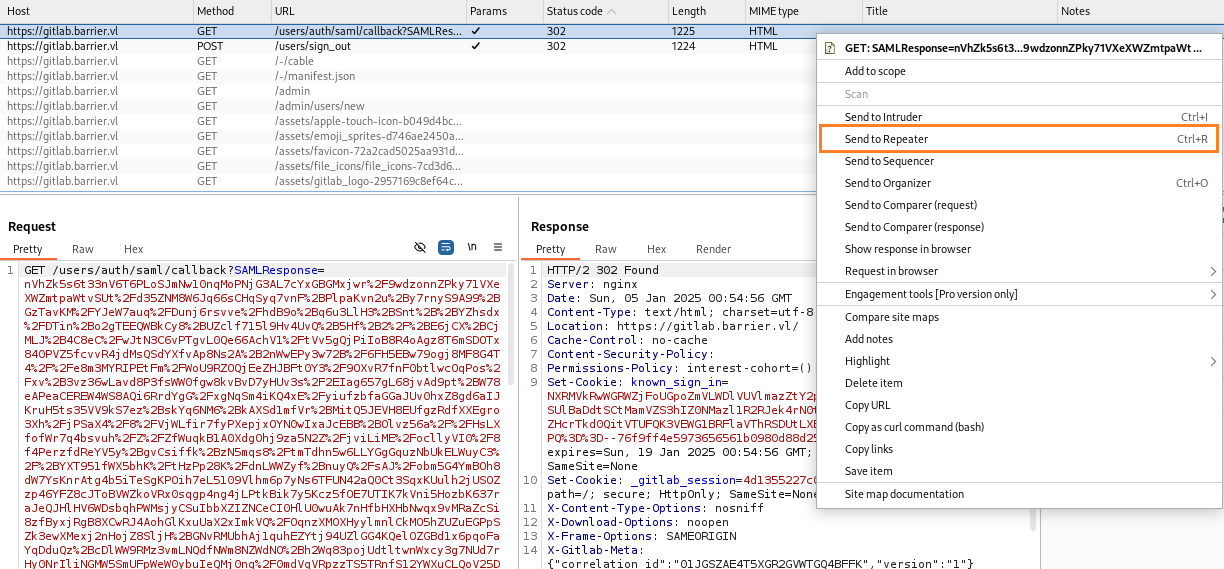The image size is (1224, 569).
Task: Select Copy URL
Action: pyautogui.click(x=1018, y=405)
